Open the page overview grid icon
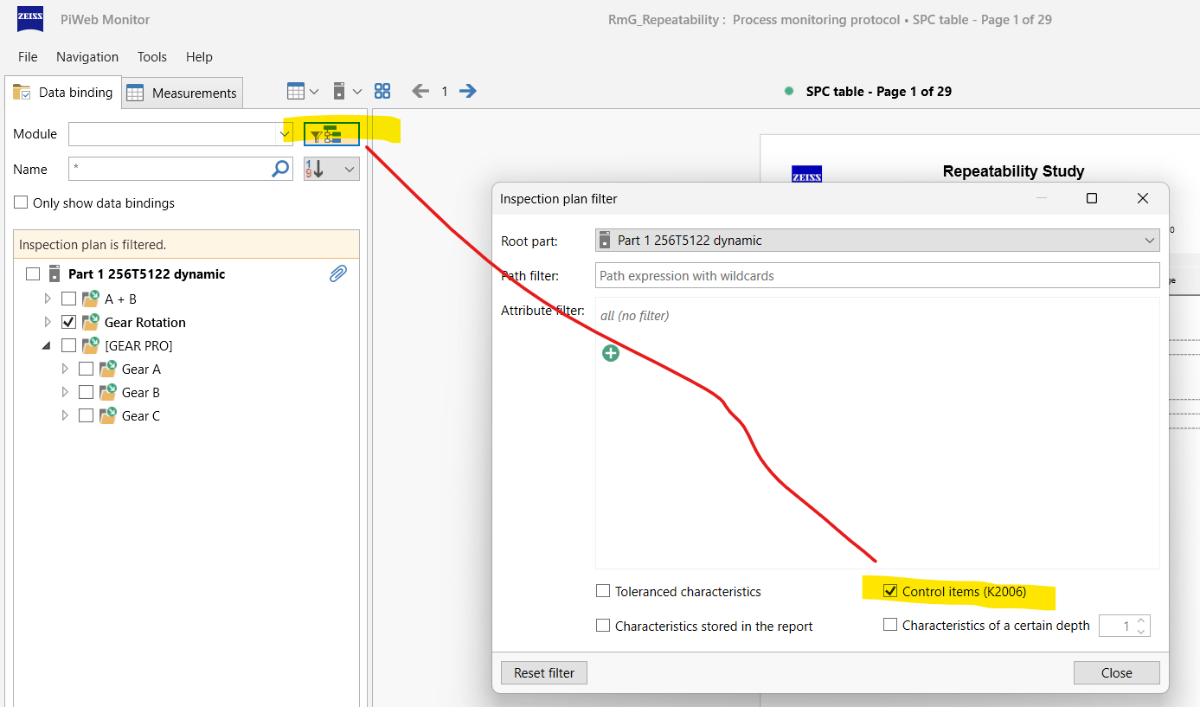 [382, 91]
